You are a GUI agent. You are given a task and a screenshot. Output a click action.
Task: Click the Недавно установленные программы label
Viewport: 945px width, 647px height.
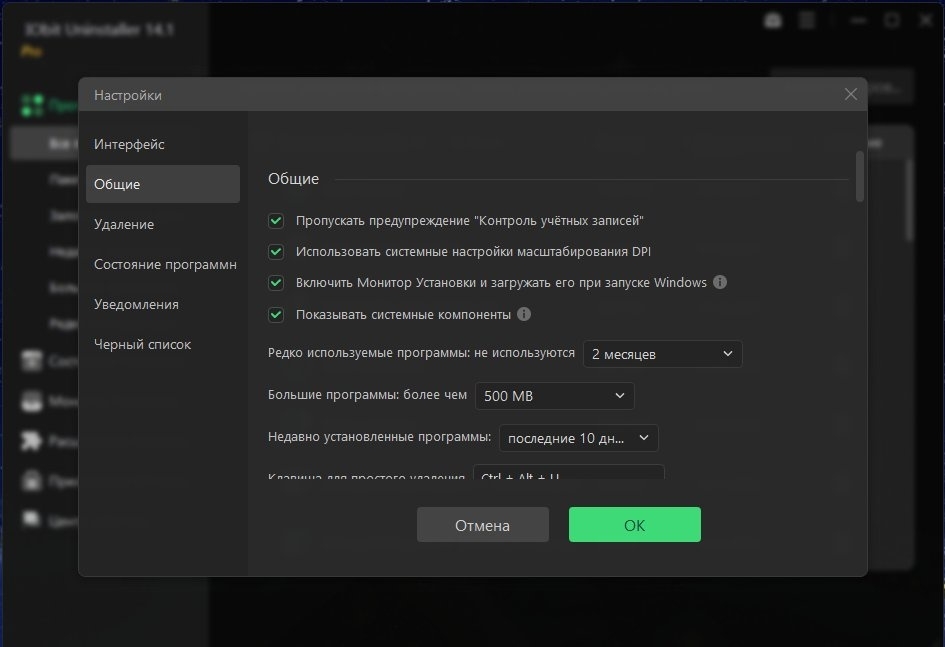pyautogui.click(x=379, y=437)
